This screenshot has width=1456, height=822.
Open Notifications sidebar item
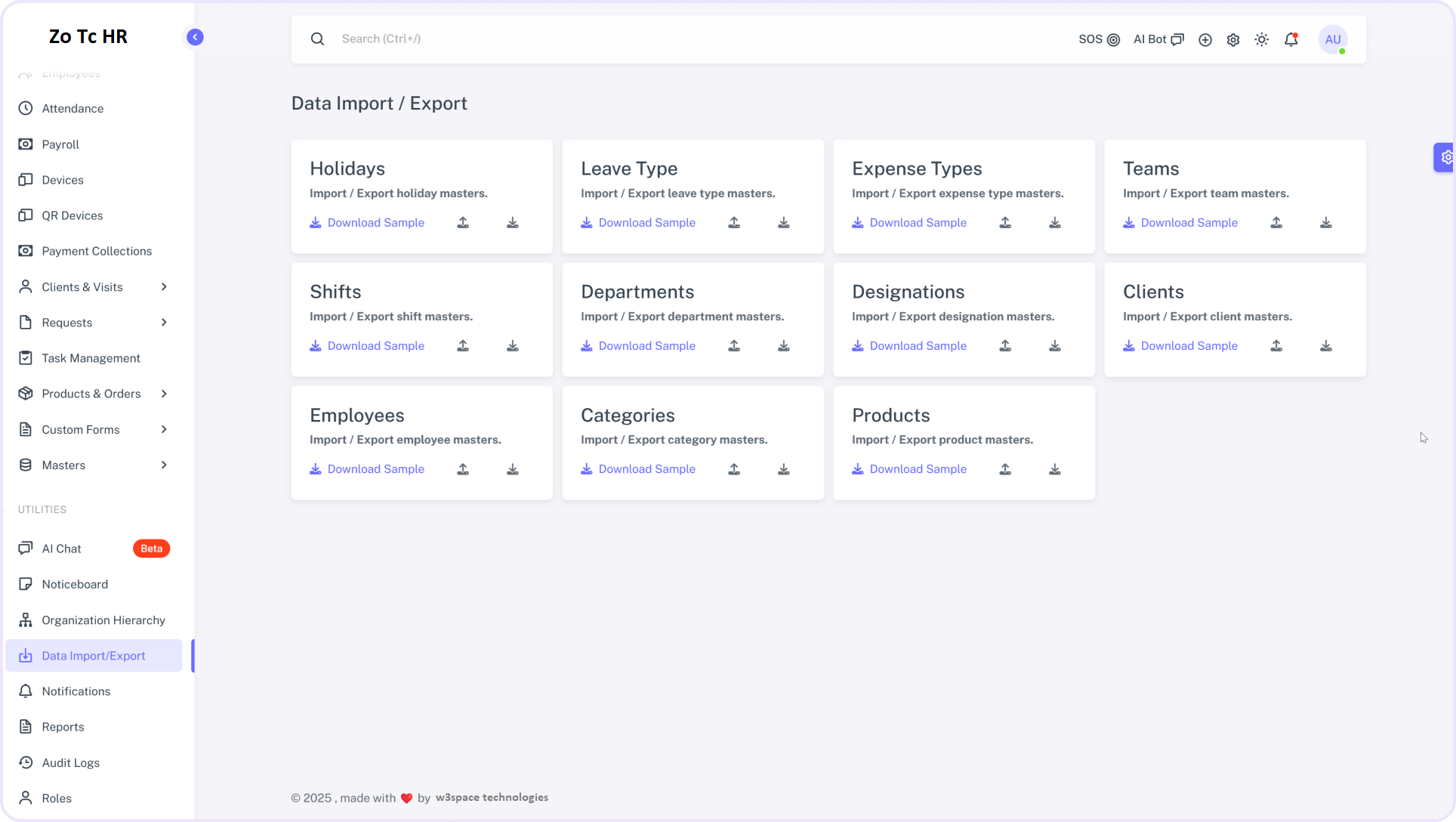[94, 691]
